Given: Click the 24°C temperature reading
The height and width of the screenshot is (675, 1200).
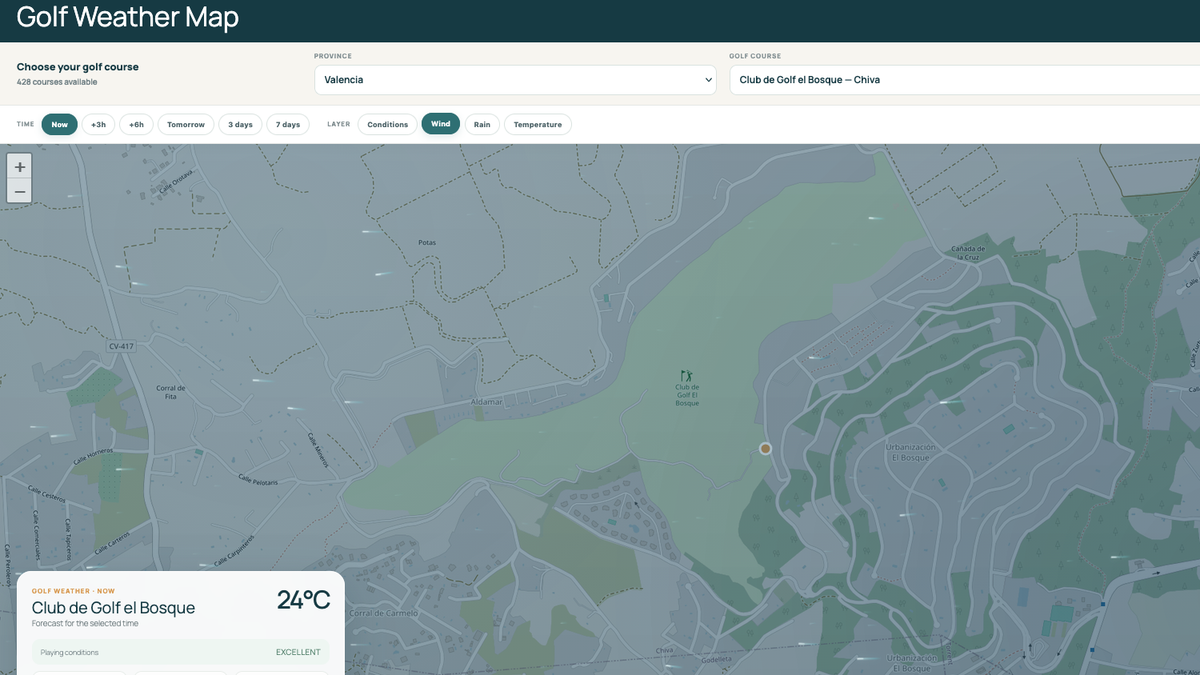Looking at the screenshot, I should pyautogui.click(x=303, y=600).
